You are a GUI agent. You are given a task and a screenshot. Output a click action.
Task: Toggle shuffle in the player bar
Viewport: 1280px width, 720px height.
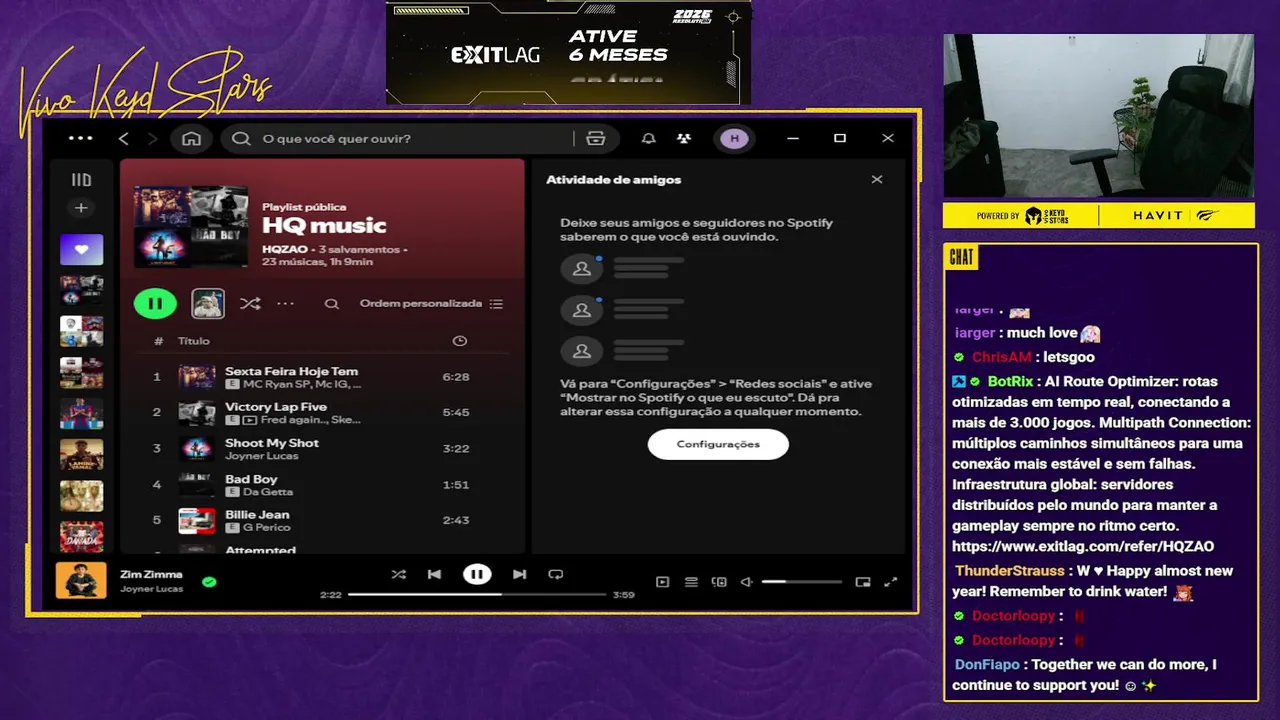[399, 574]
